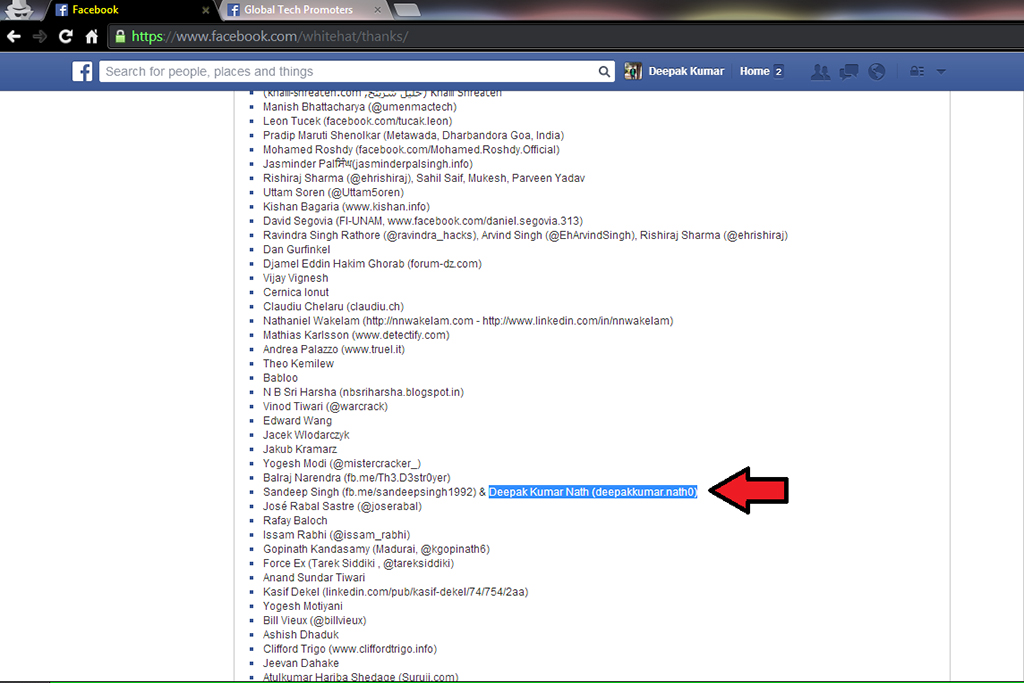
Task: Click the browser address bar URL
Action: point(270,37)
